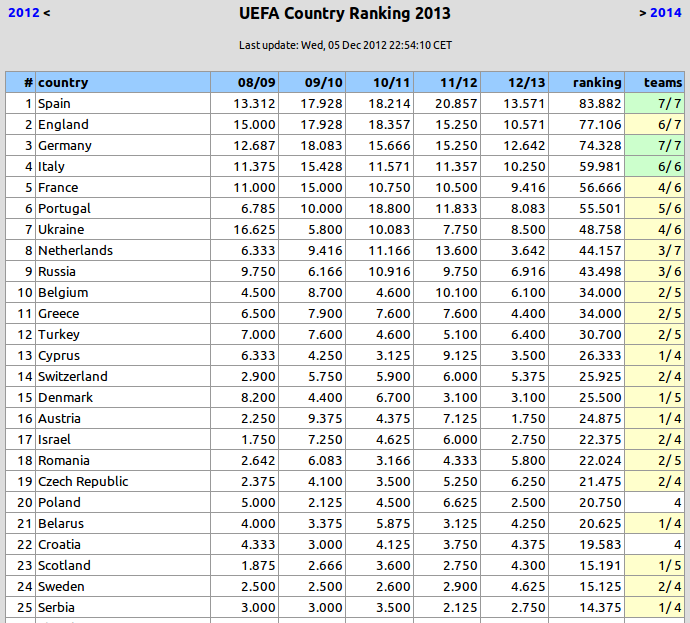Select the Portugal country cell
The width and height of the screenshot is (690, 623).
123,209
